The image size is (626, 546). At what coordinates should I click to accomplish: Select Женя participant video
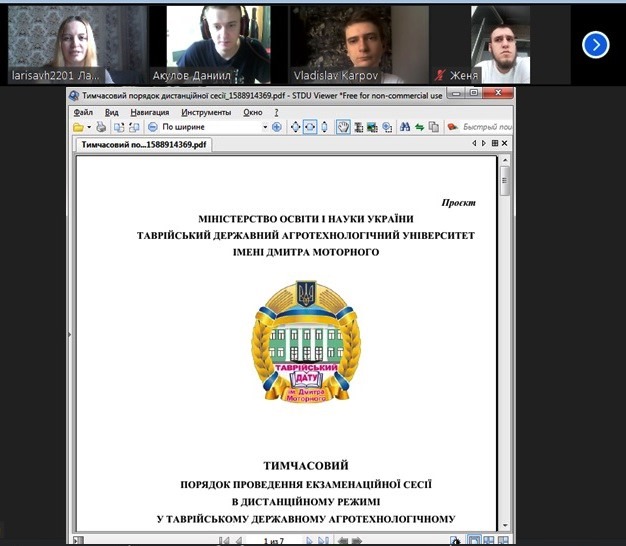point(500,44)
